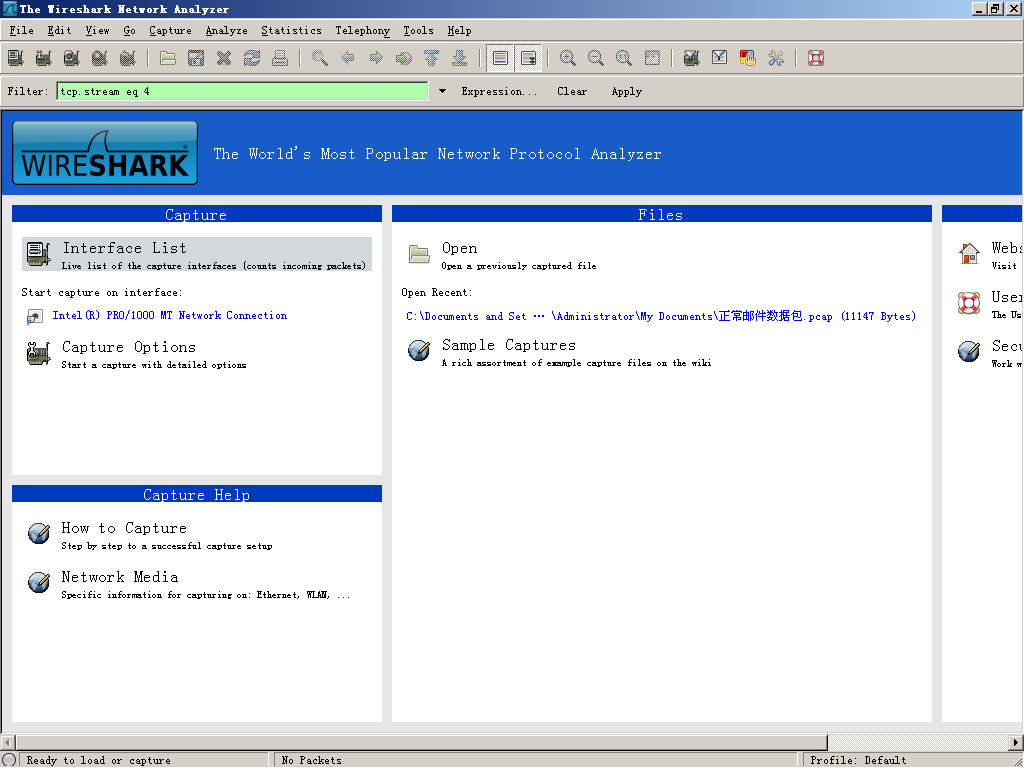Open Sample Captures wiki entry
Viewport: 1024px width, 768px height.
click(560, 352)
